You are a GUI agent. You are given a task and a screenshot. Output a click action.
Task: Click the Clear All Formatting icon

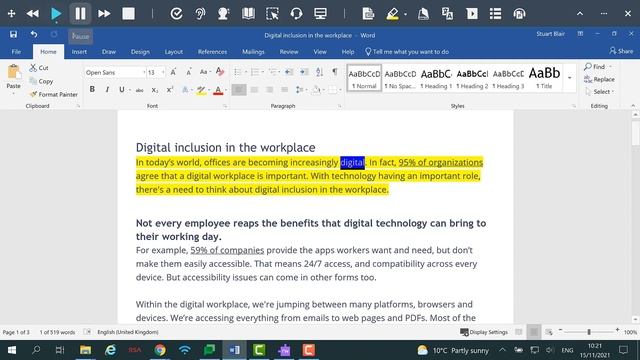220,72
